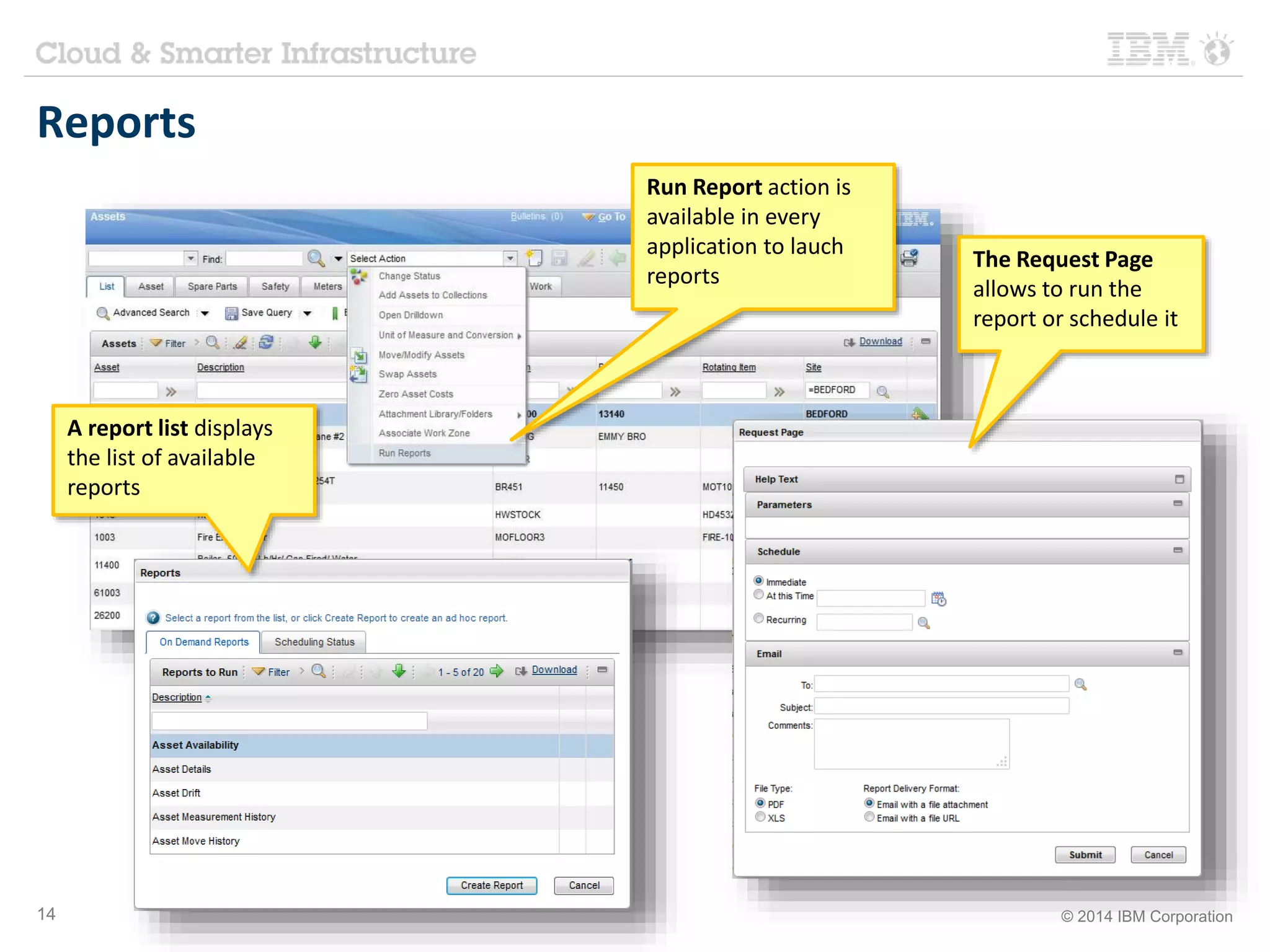Viewport: 1270px width, 952px height.
Task: Click the magnifier icon next to Recurring field
Action: [x=923, y=623]
